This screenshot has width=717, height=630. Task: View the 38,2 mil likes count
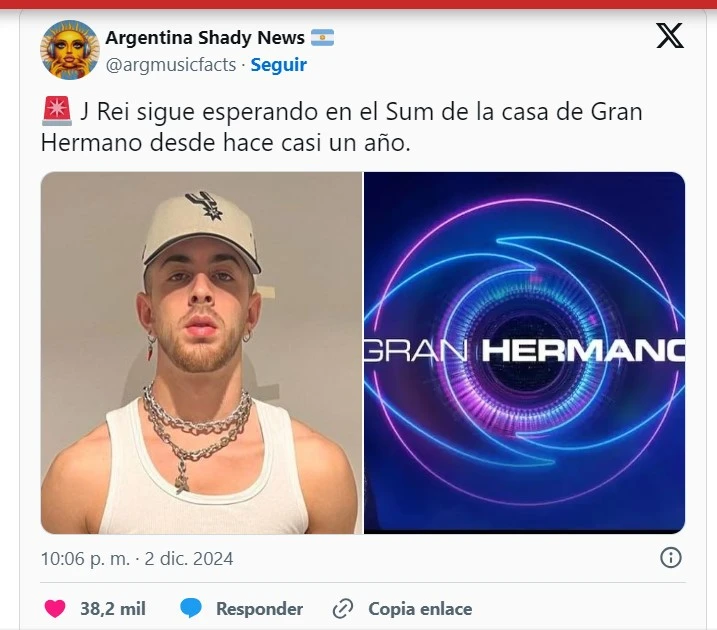point(113,609)
